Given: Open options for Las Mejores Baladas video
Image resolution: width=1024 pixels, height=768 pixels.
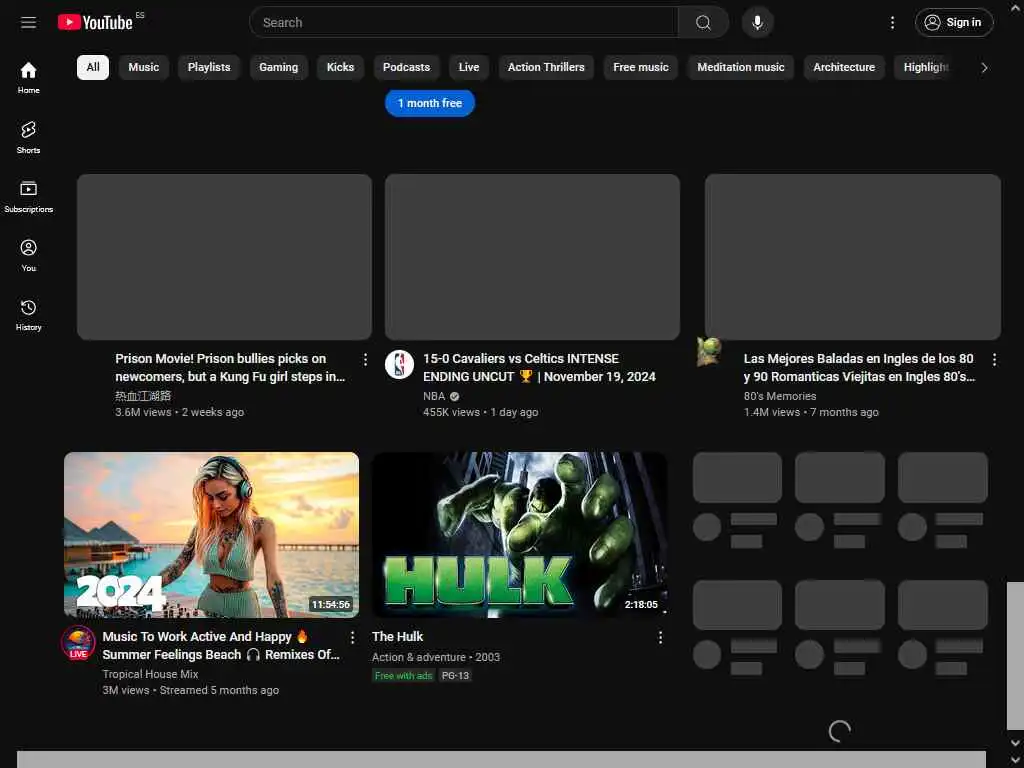Looking at the screenshot, I should [994, 359].
